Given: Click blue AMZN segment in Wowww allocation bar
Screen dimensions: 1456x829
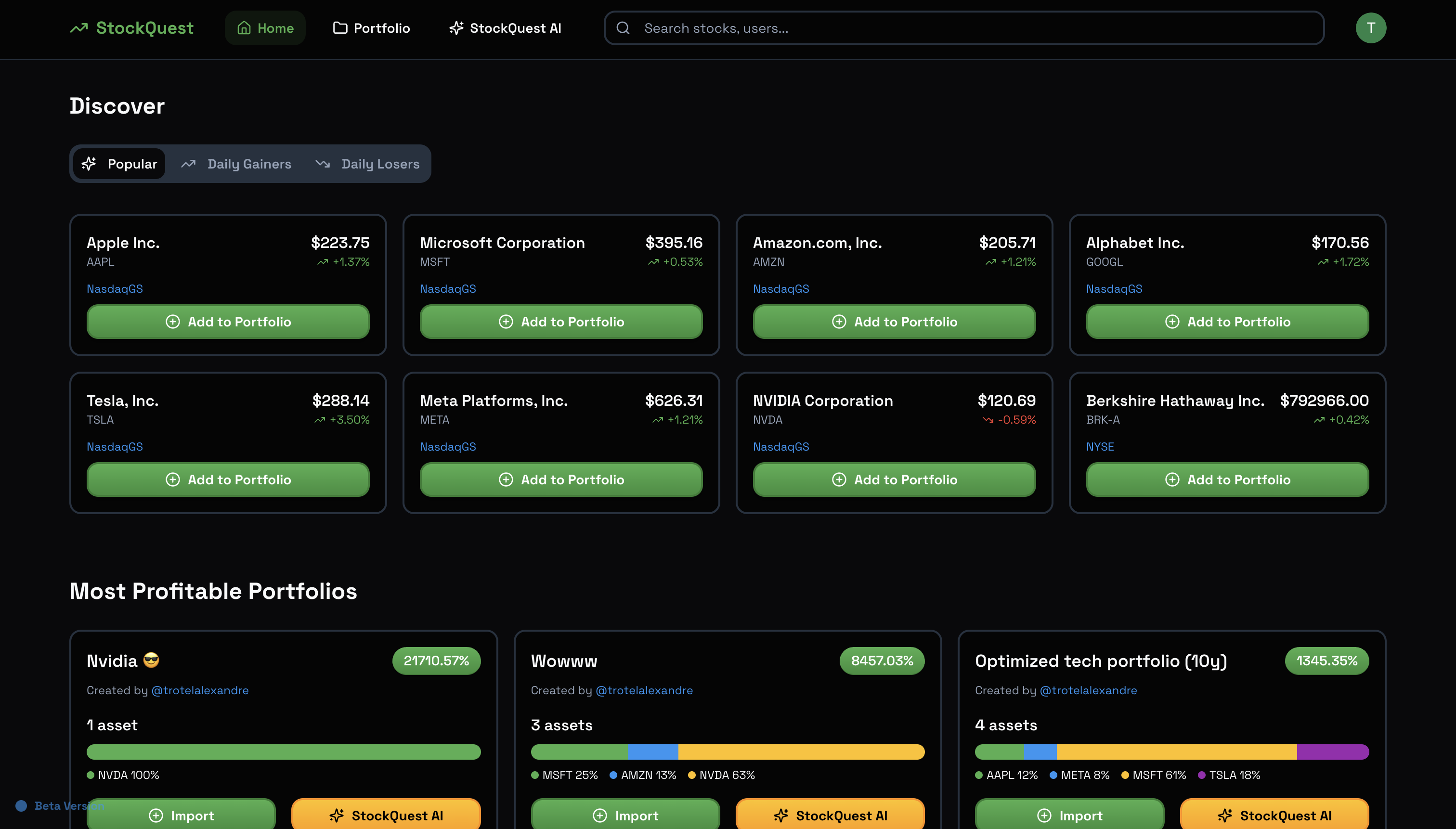Looking at the screenshot, I should pyautogui.click(x=652, y=751).
